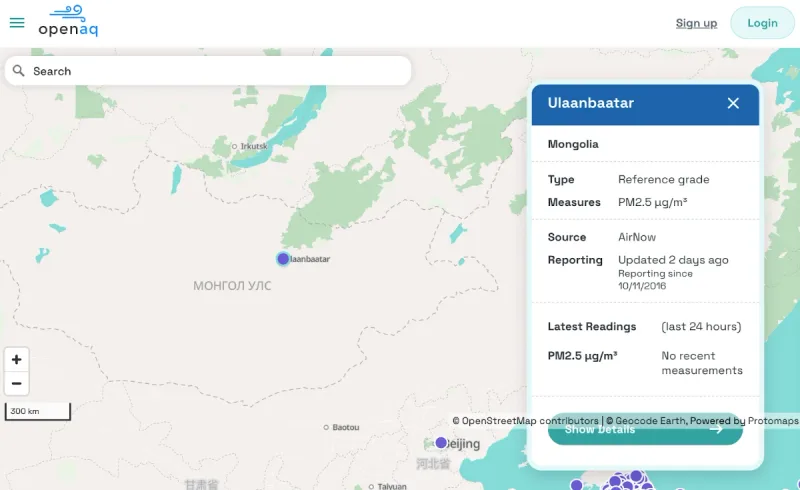This screenshot has height=490, width=800.
Task: Click the 'Latest Readings' heading
Action: 592,327
